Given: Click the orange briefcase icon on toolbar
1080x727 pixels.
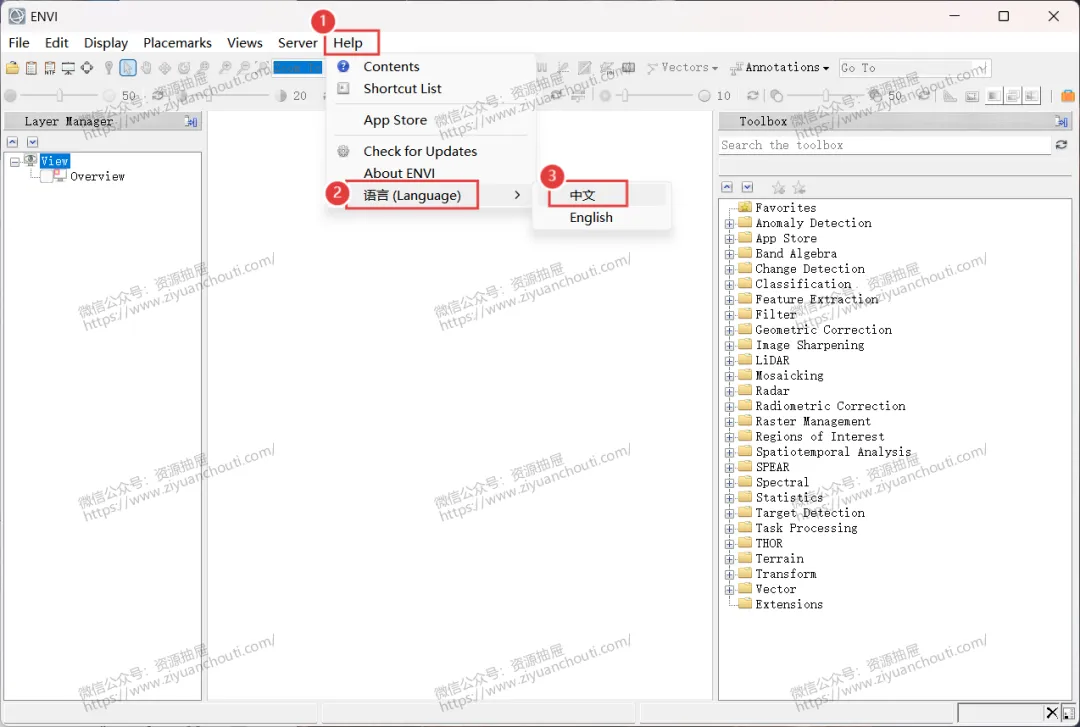Looking at the screenshot, I should (1068, 96).
